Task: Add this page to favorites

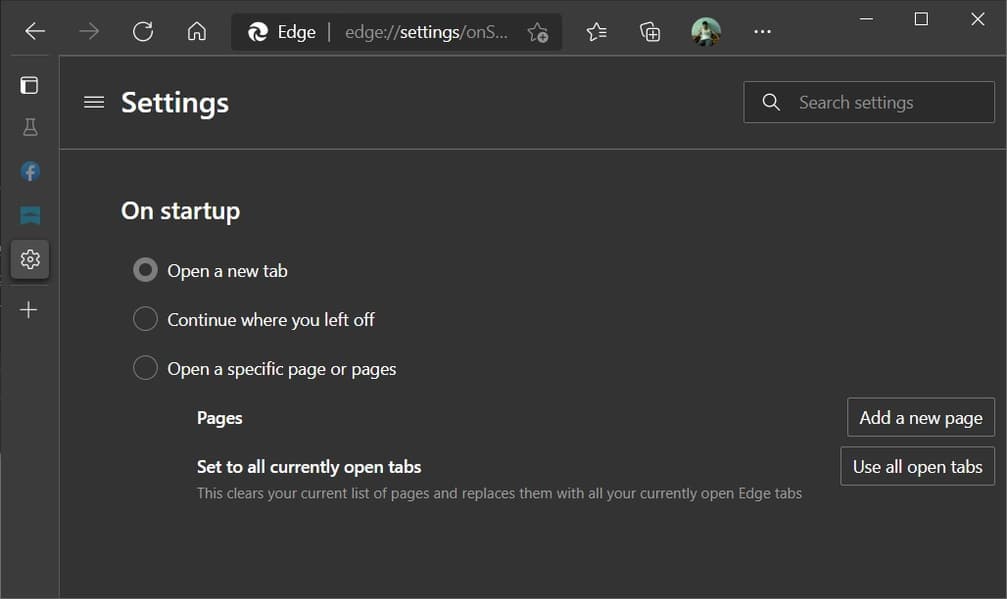Action: [537, 32]
